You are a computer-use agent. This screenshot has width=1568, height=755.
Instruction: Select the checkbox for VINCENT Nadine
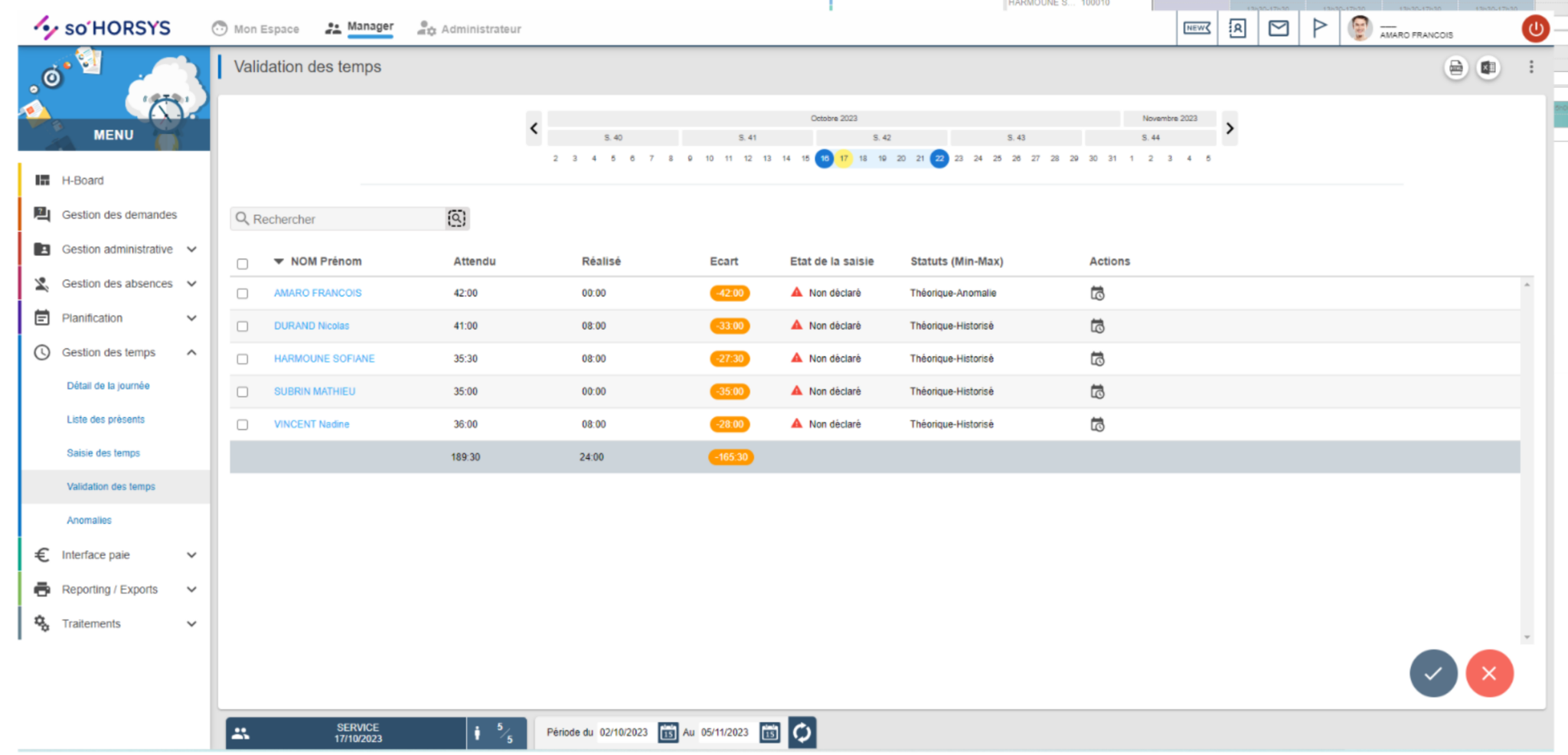(x=243, y=425)
